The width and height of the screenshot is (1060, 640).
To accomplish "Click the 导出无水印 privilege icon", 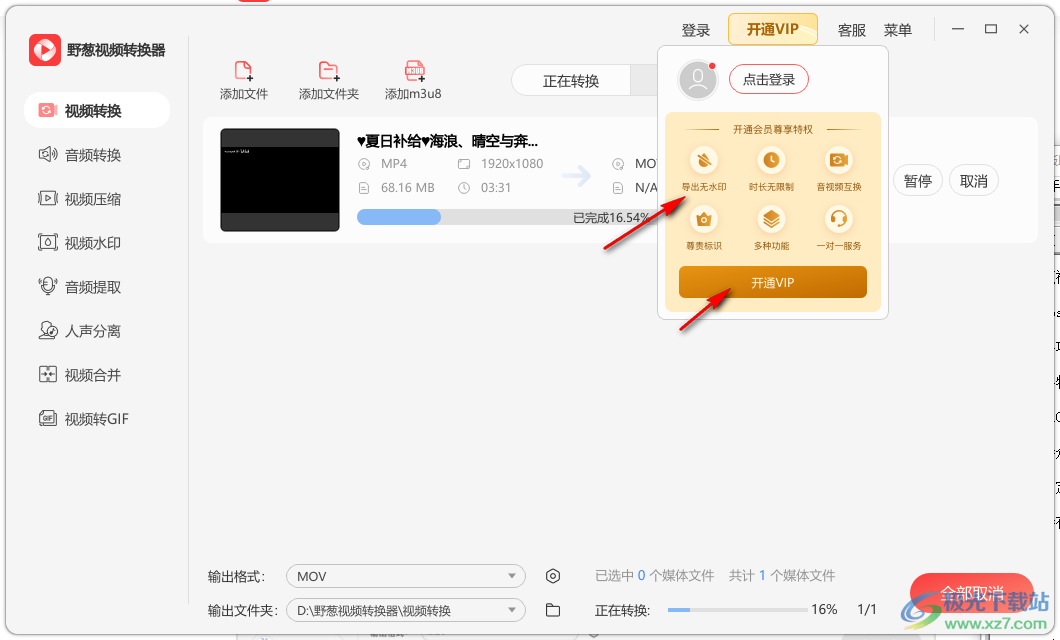I will (704, 161).
